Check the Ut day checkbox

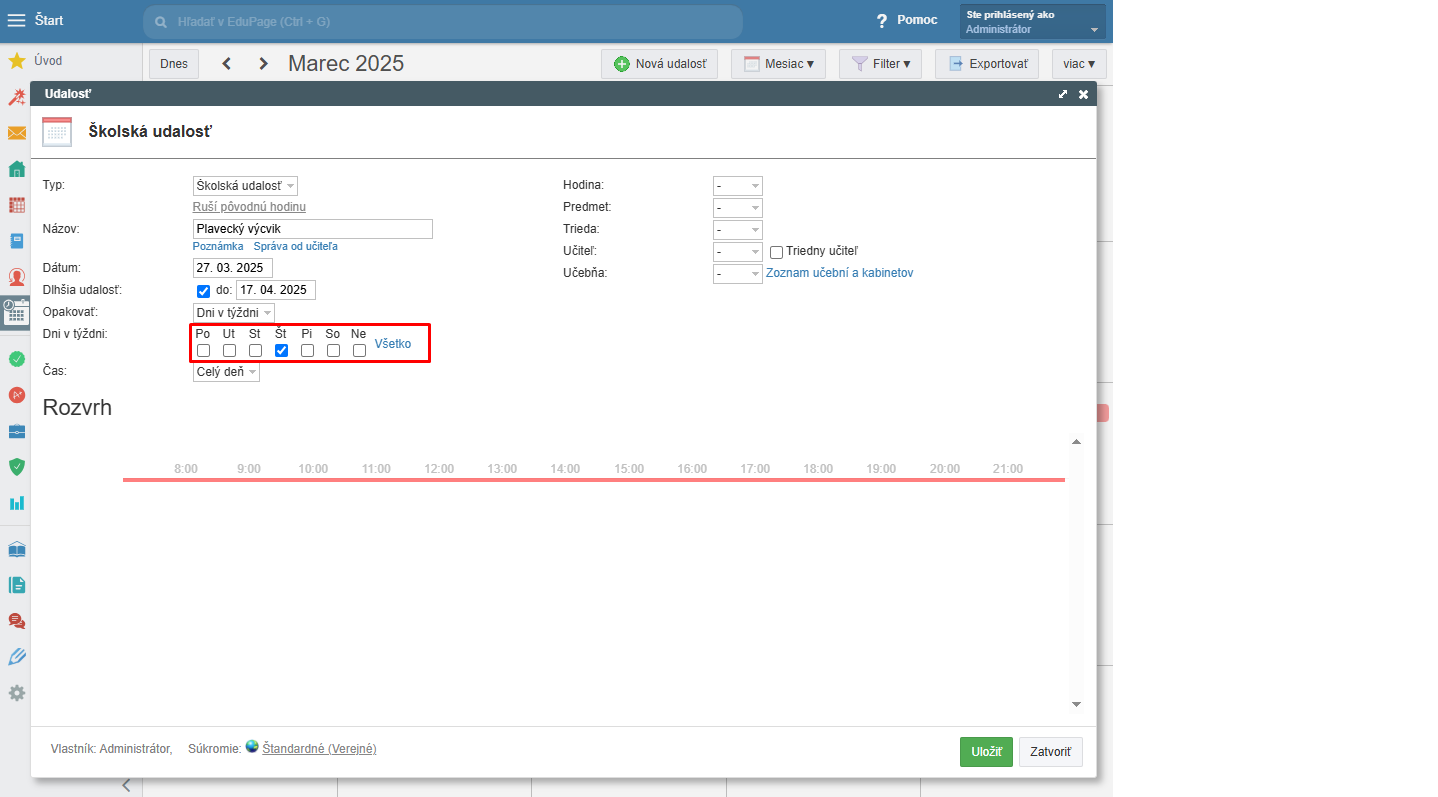(229, 350)
